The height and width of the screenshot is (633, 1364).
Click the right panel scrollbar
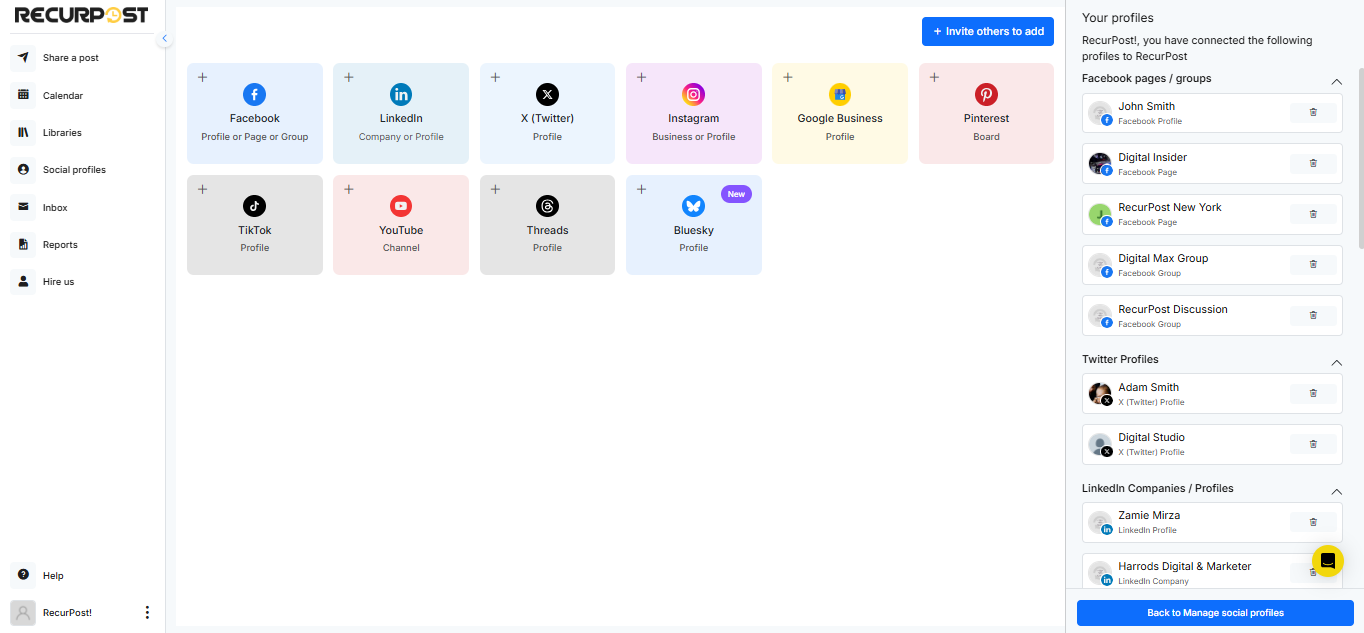tap(1360, 158)
